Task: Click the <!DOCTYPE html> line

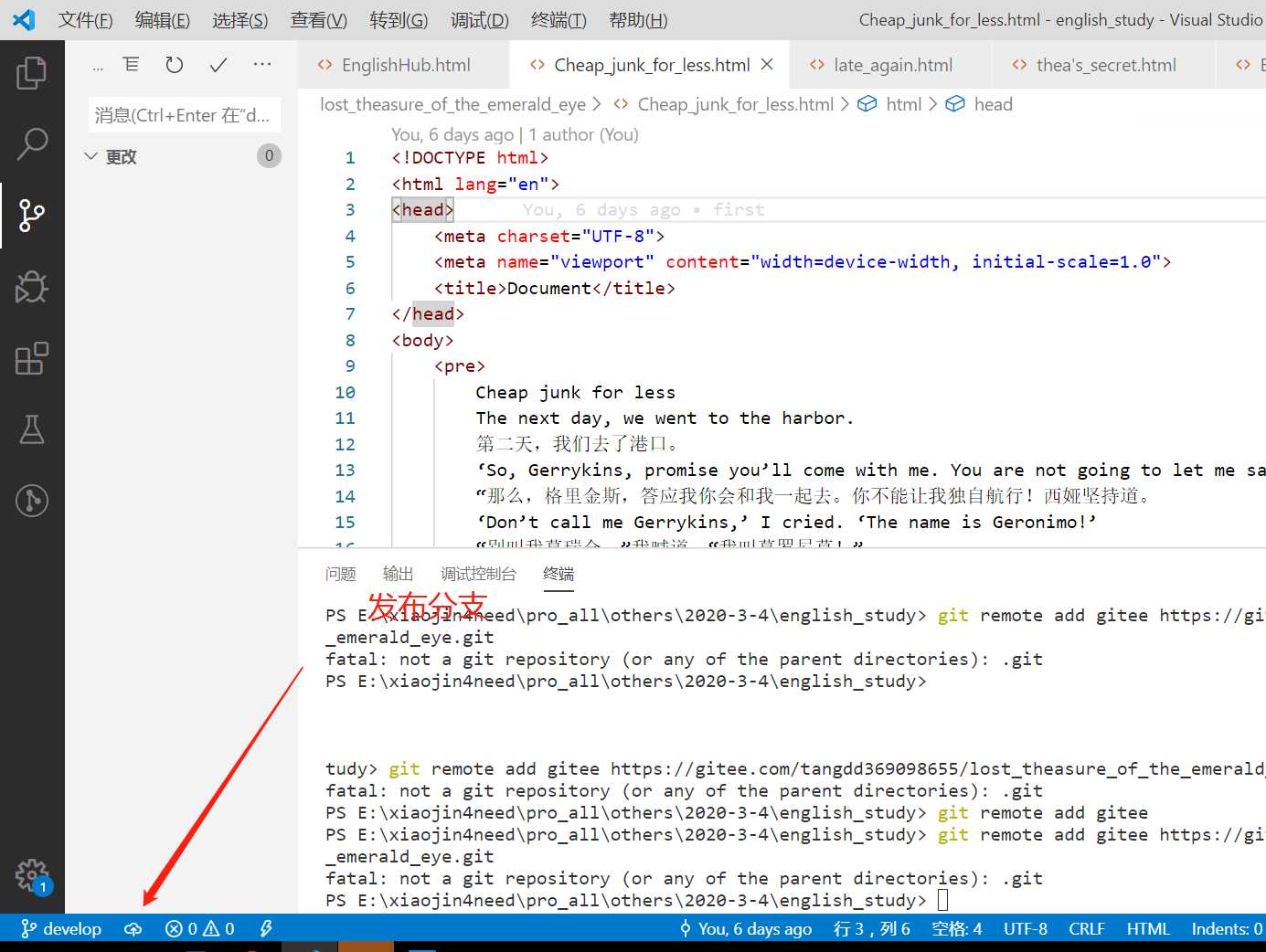Action: point(470,157)
